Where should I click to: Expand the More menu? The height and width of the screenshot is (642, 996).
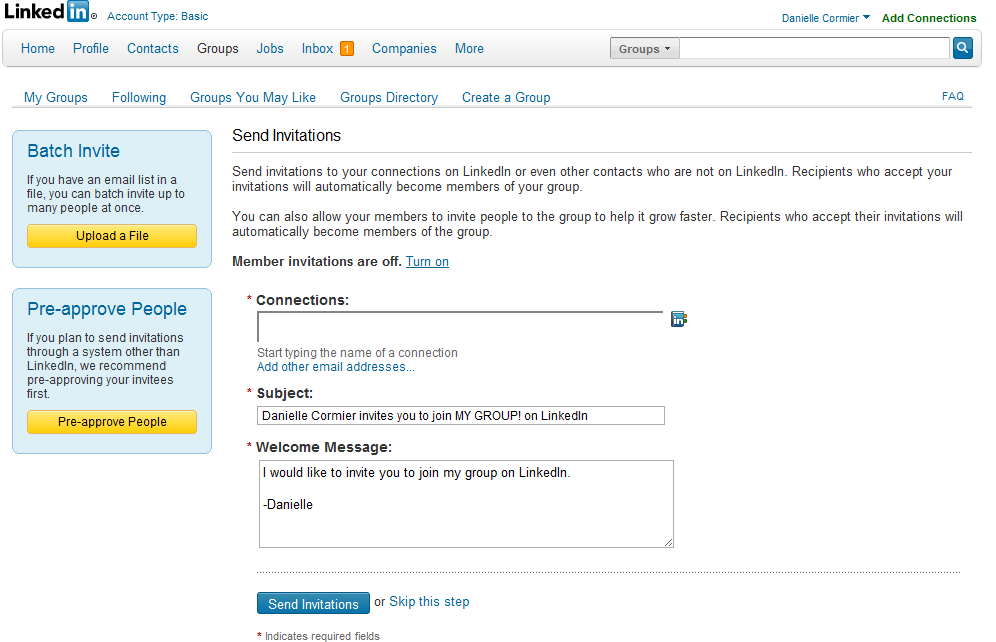click(x=469, y=48)
